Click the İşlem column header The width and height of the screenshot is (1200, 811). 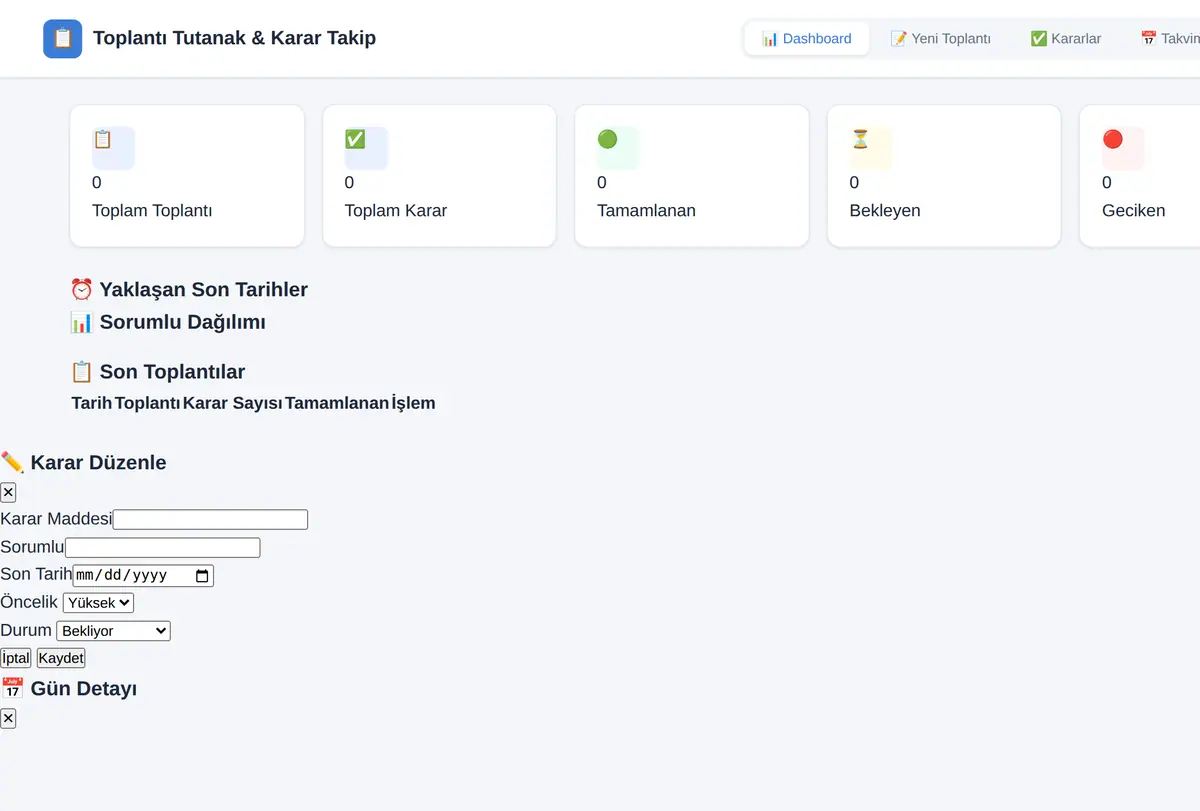pos(413,404)
